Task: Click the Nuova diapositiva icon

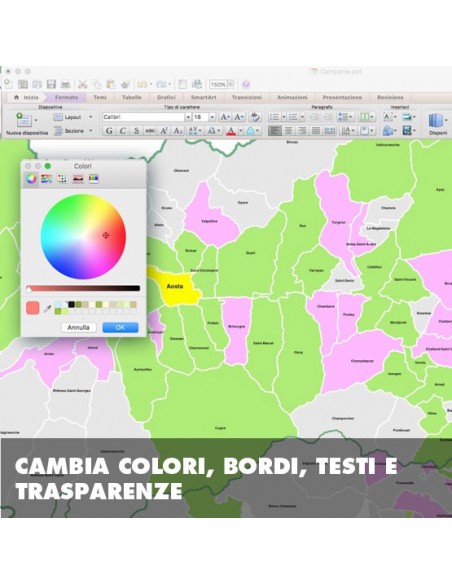Action: [23, 120]
